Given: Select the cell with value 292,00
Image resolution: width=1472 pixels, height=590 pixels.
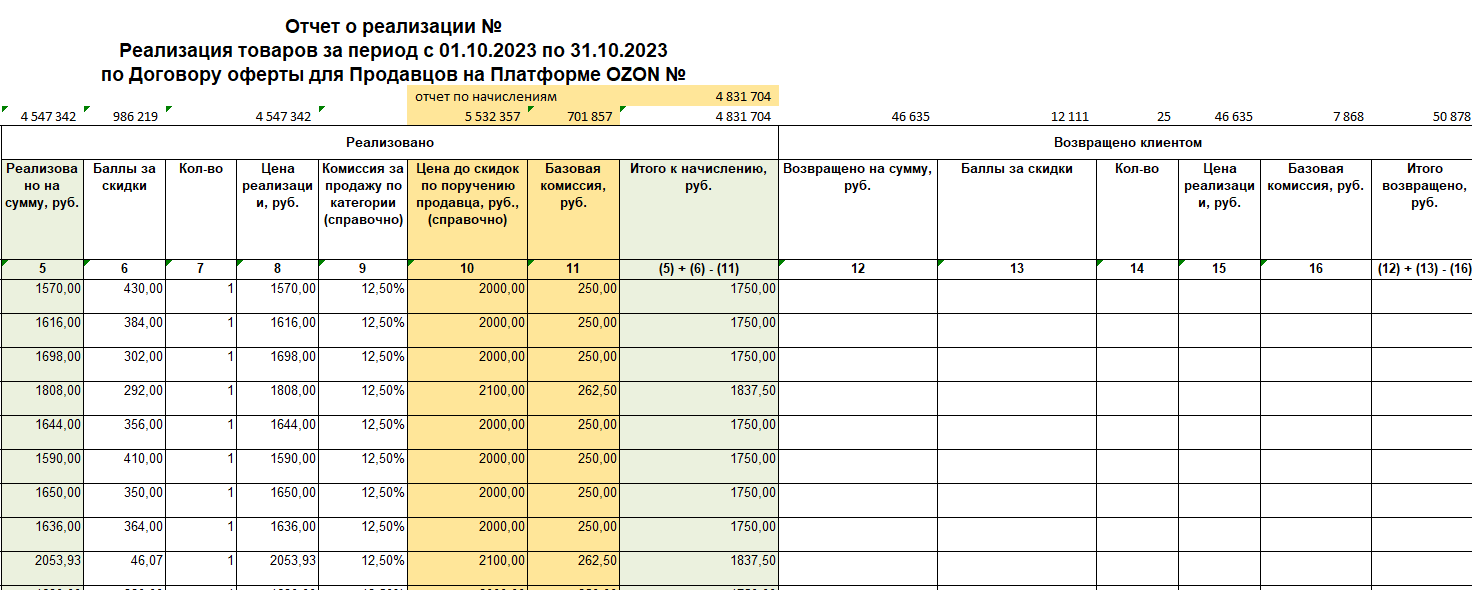Looking at the screenshot, I should tap(124, 390).
